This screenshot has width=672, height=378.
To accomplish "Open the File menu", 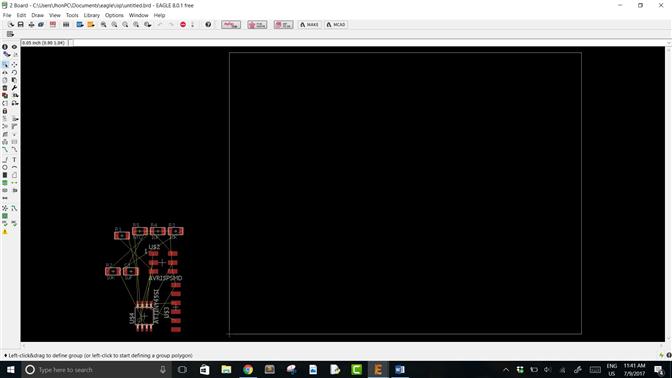I will (x=7, y=15).
